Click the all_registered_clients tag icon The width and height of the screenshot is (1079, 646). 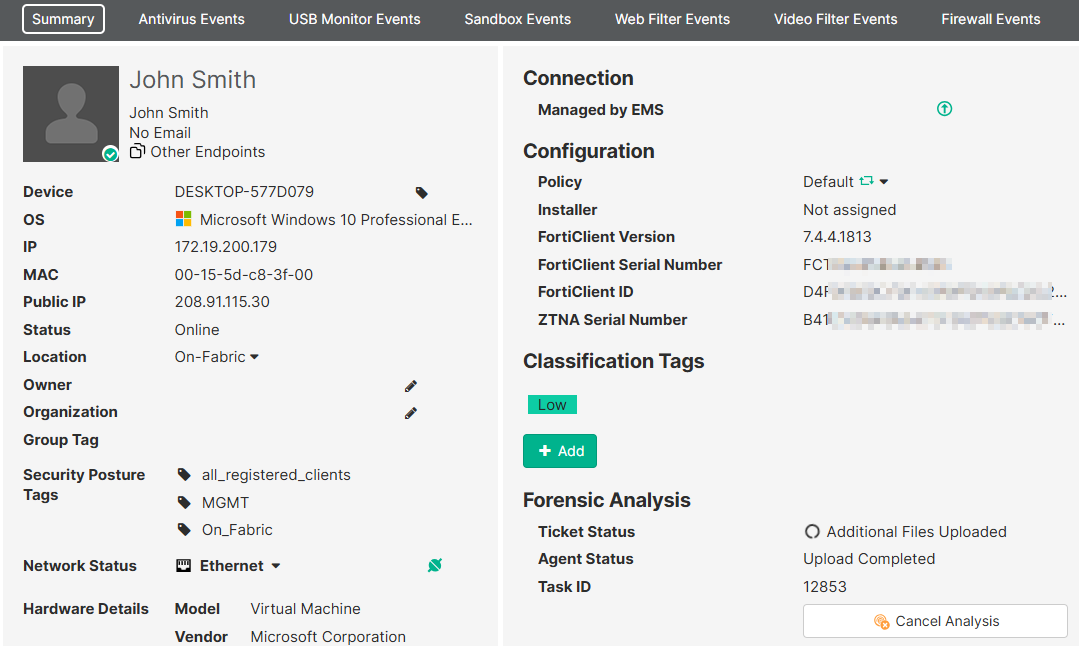184,475
